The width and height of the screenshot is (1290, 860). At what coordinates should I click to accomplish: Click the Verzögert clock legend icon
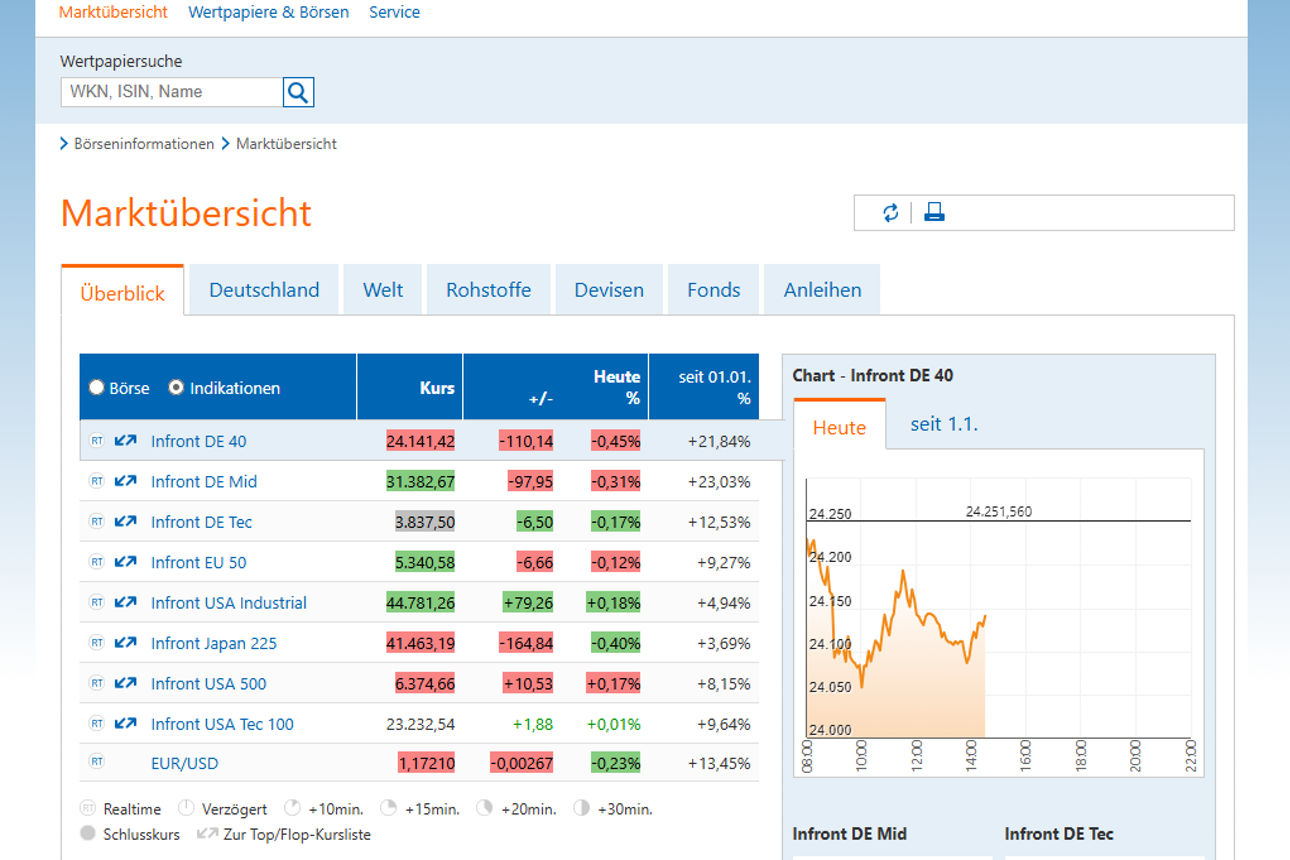pyautogui.click(x=186, y=808)
